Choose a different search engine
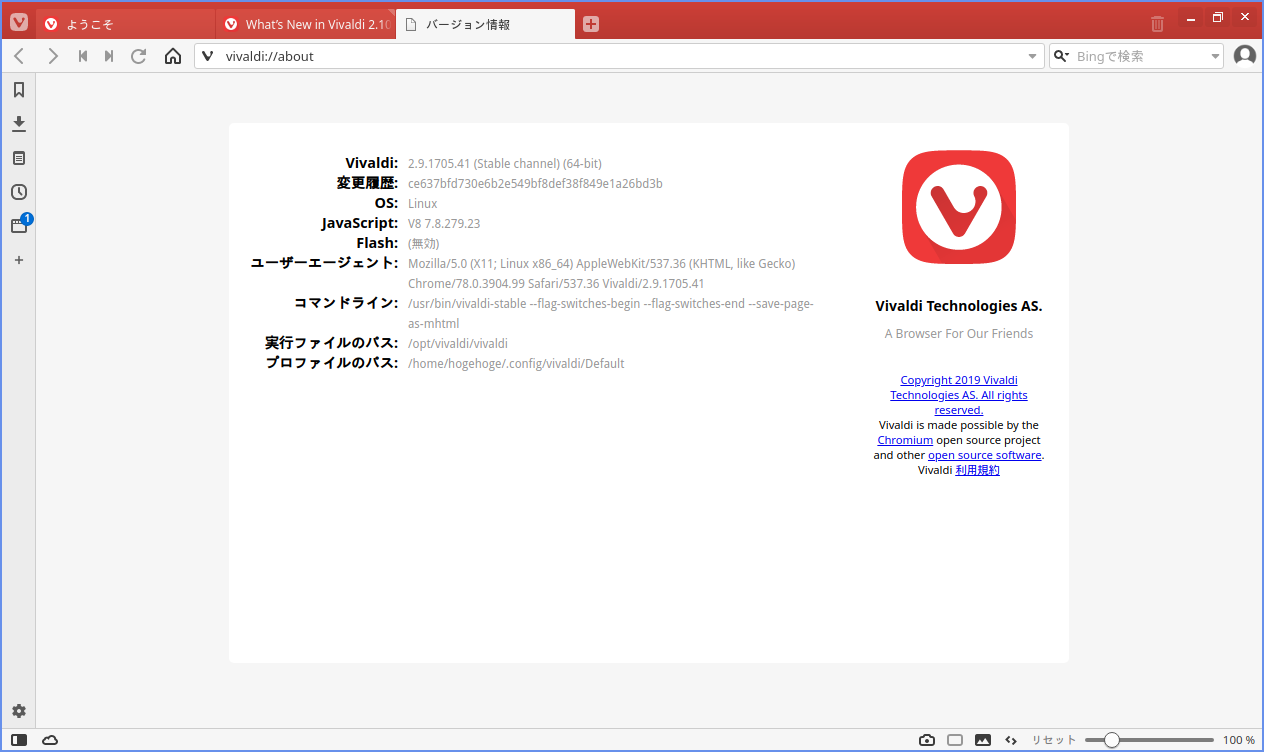 pyautogui.click(x=1062, y=56)
